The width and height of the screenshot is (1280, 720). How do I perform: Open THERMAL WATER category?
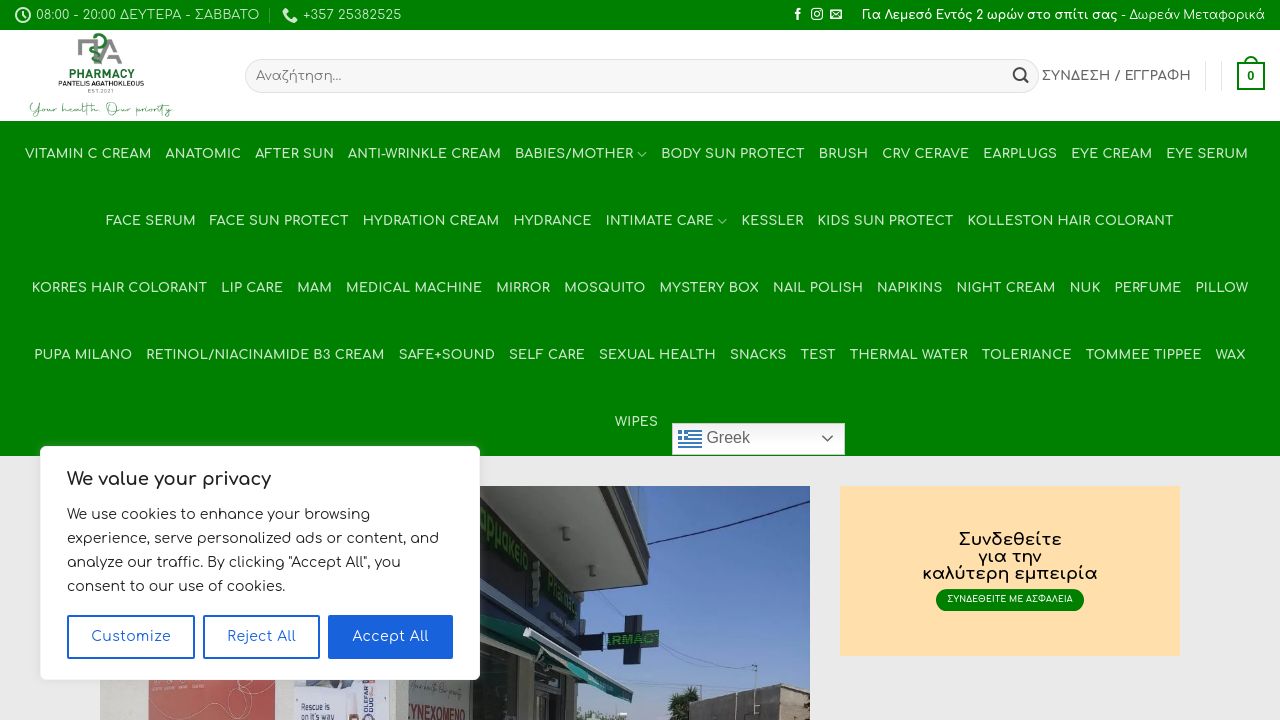(x=909, y=355)
